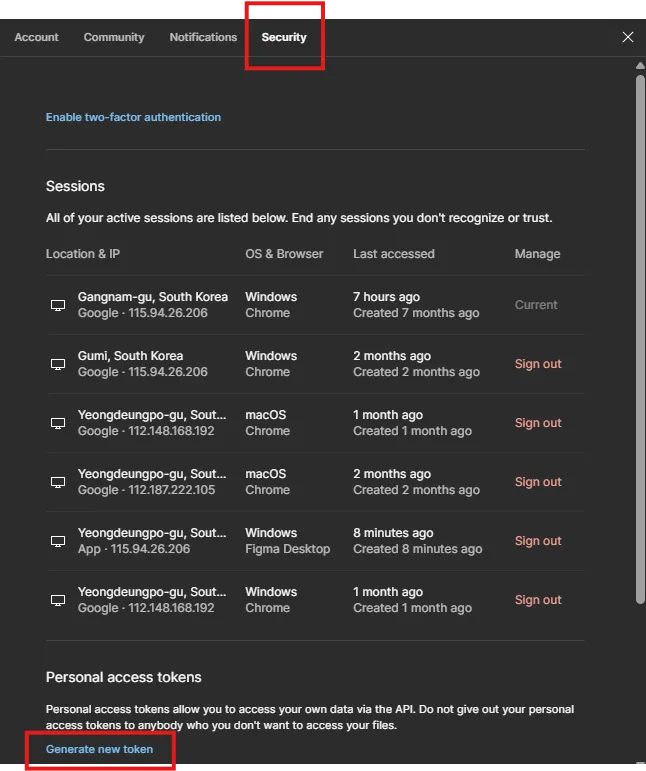Sign out the Gumi, South Korea session
This screenshot has height=771, width=646.
pyautogui.click(x=538, y=364)
